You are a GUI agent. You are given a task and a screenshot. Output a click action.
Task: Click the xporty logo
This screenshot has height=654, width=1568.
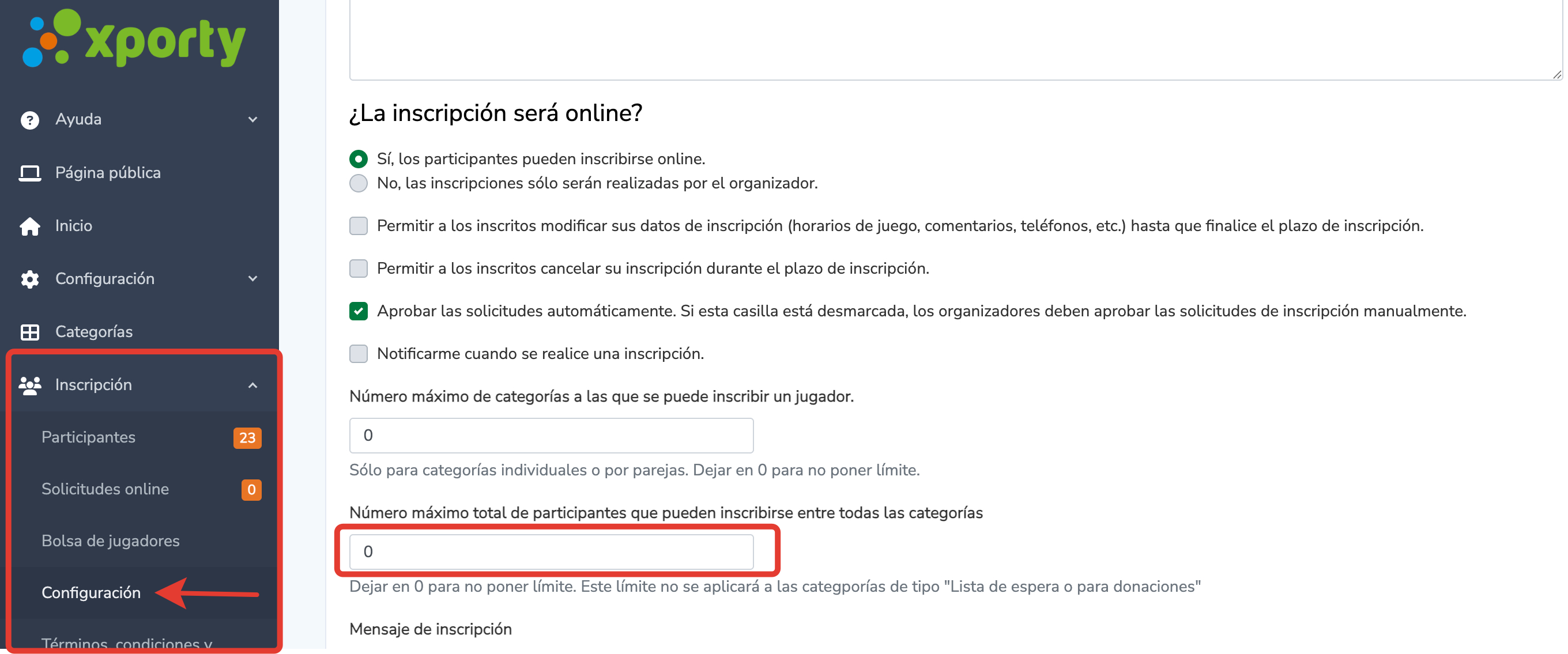(x=134, y=40)
